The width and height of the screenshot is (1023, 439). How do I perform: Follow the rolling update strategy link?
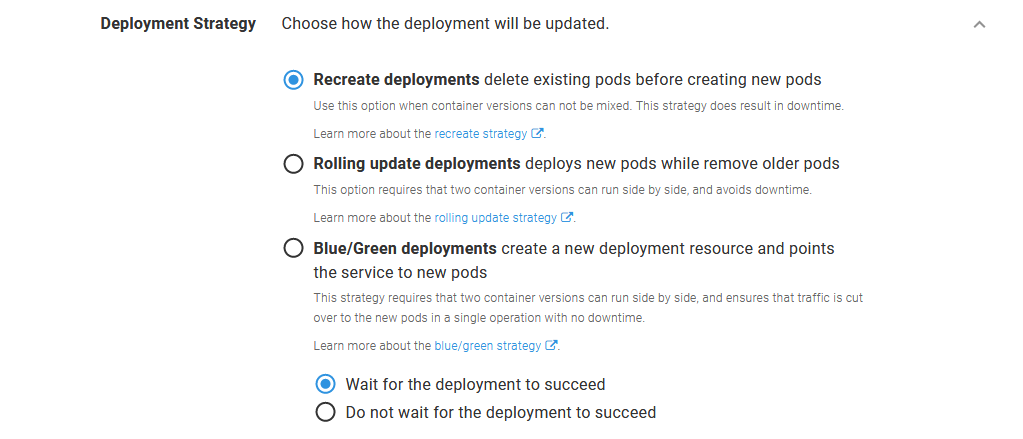pyautogui.click(x=495, y=217)
